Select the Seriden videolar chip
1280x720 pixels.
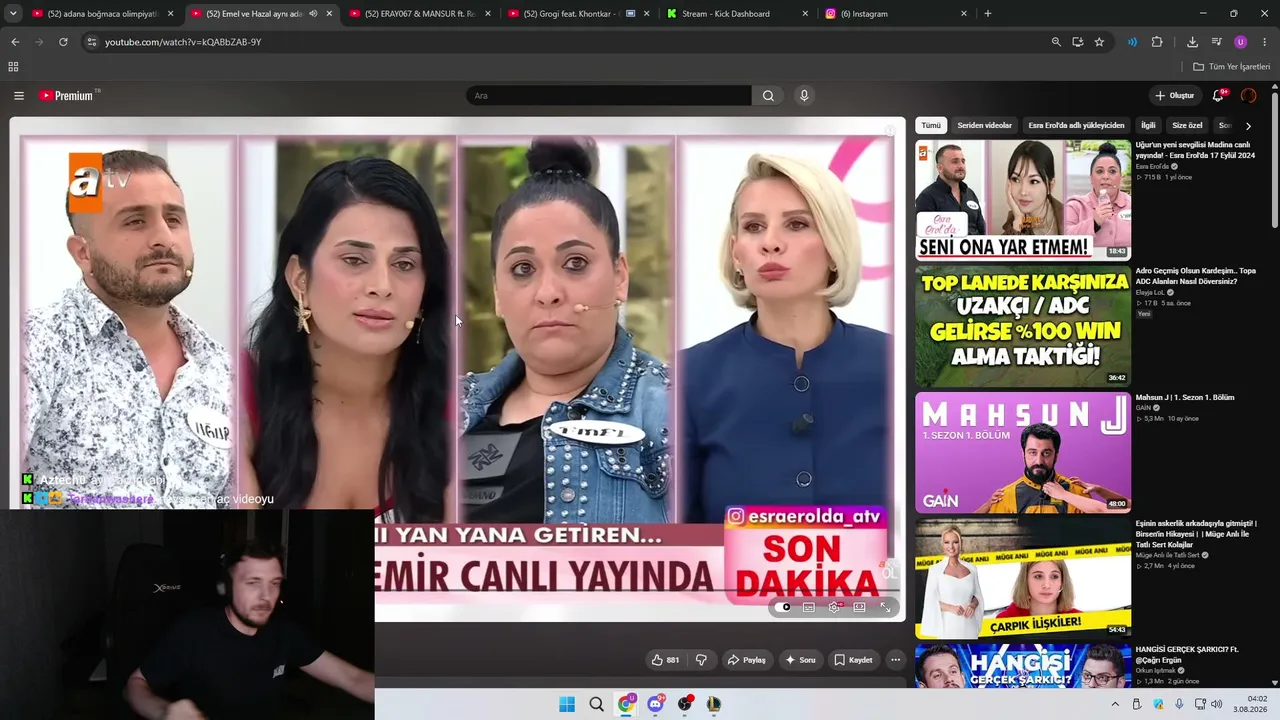pyautogui.click(x=985, y=126)
